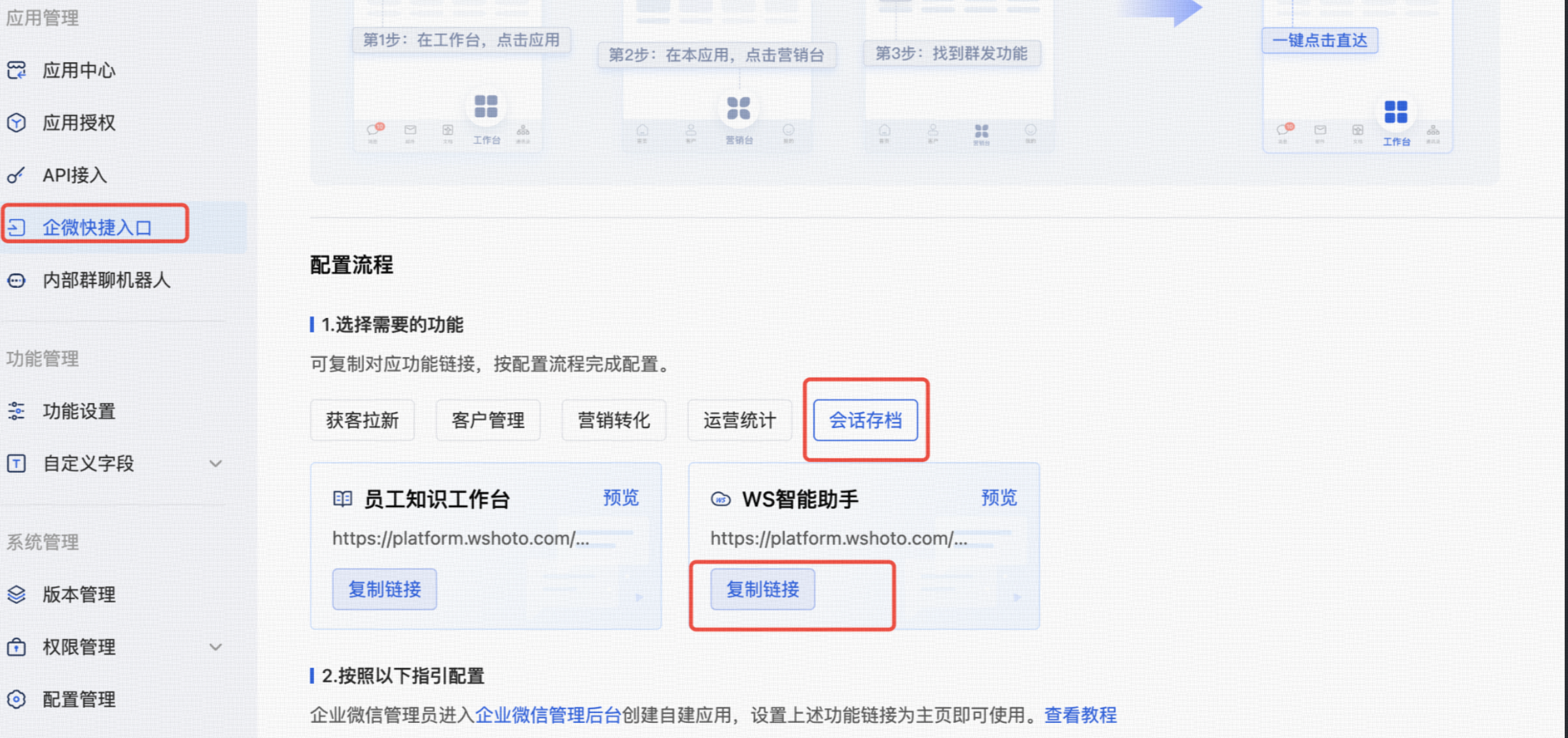Select the 会话存档 tab
Screen dimensions: 1568x738
865,420
